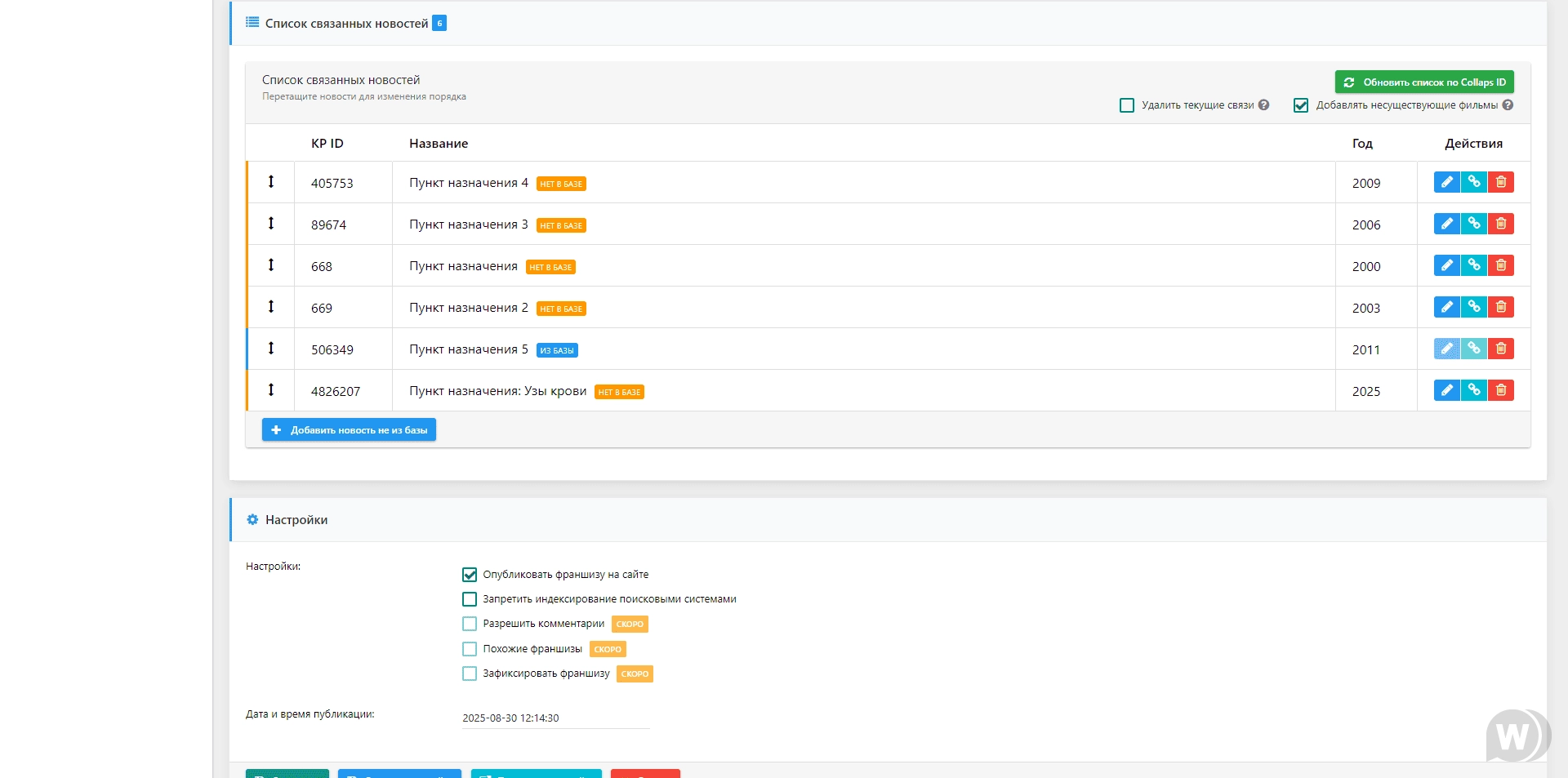
Task: Click link icon for Пункт назначения: Узы крови
Action: (x=1473, y=390)
